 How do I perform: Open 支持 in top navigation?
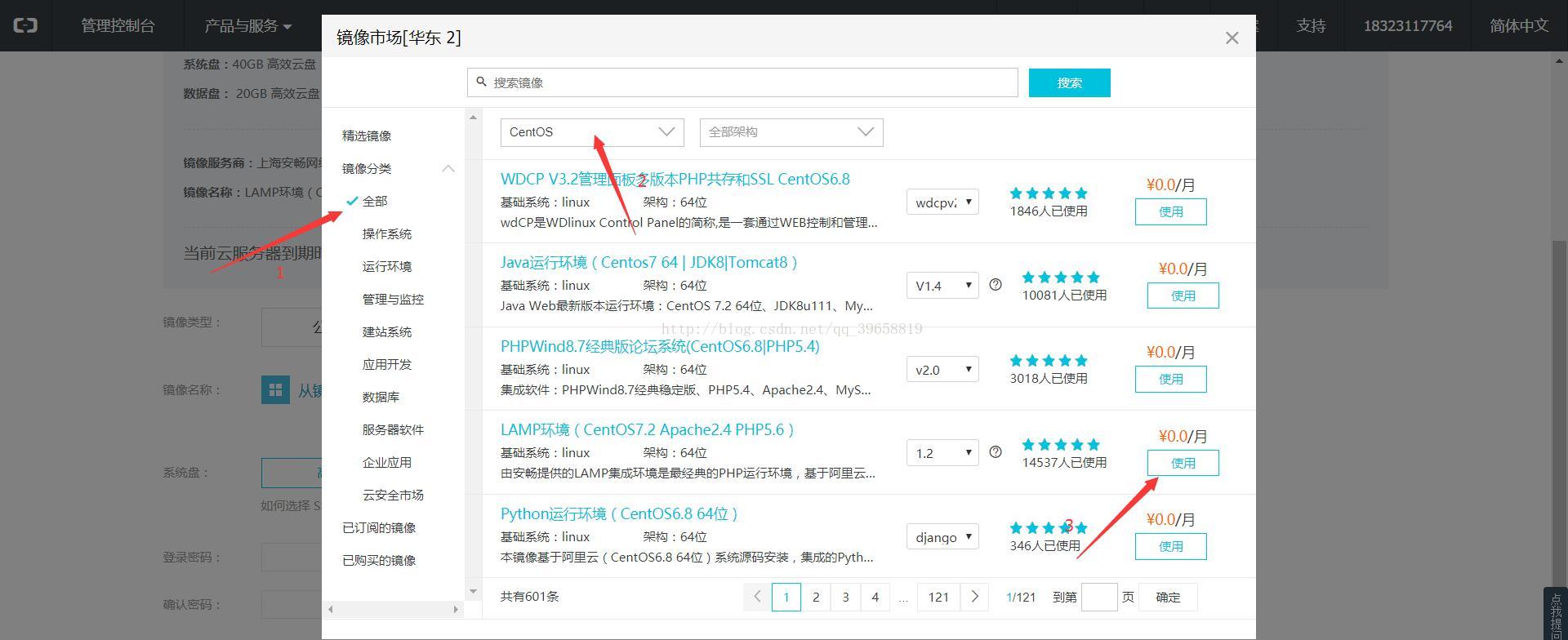point(1311,25)
